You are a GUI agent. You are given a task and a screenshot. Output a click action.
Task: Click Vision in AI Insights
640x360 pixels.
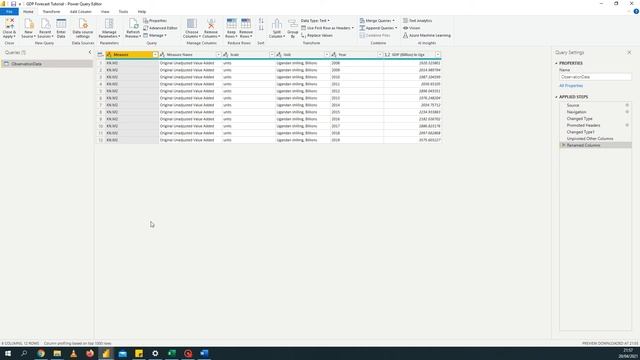coord(411,28)
